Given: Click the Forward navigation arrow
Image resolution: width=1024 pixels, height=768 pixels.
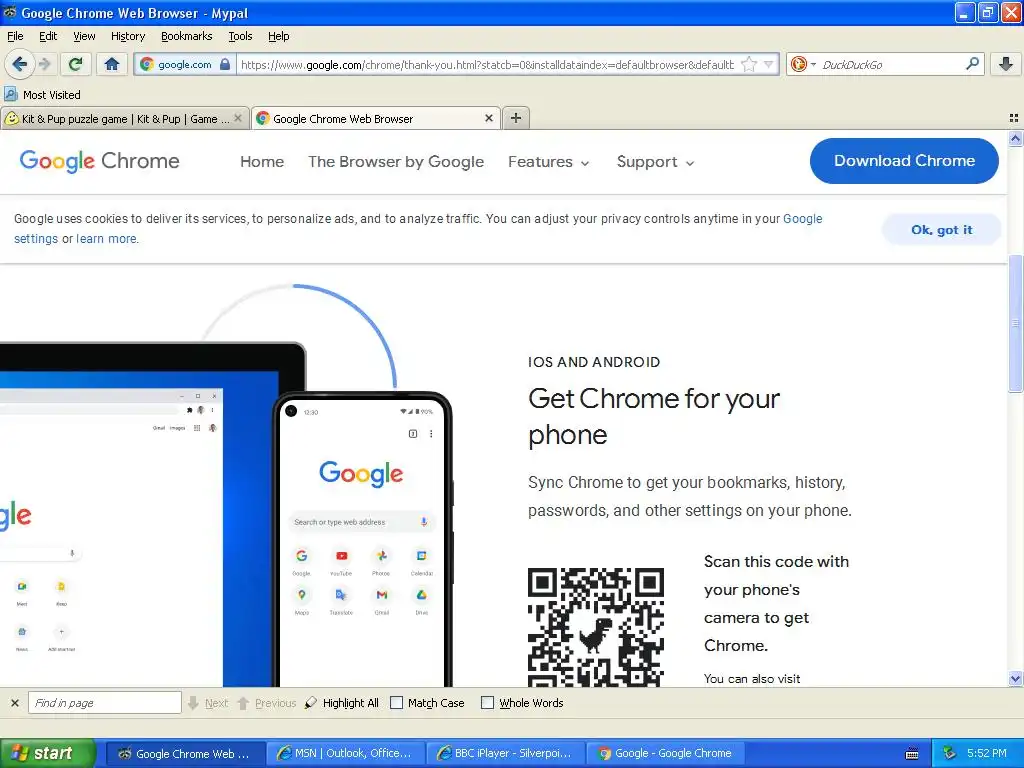Looking at the screenshot, I should (44, 64).
